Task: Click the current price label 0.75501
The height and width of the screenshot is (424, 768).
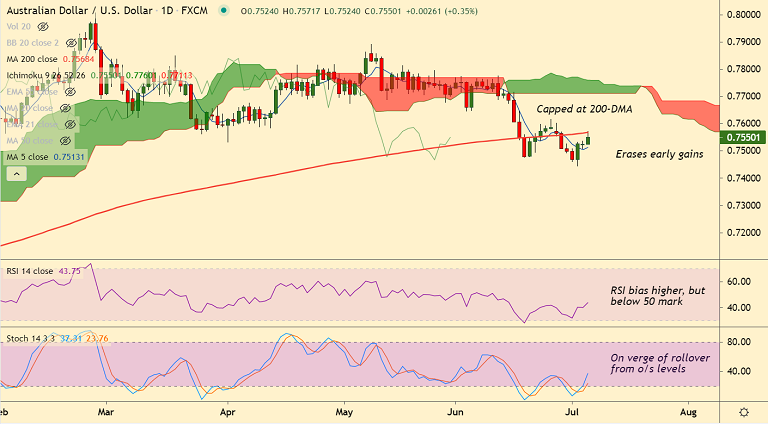Action: tap(743, 138)
